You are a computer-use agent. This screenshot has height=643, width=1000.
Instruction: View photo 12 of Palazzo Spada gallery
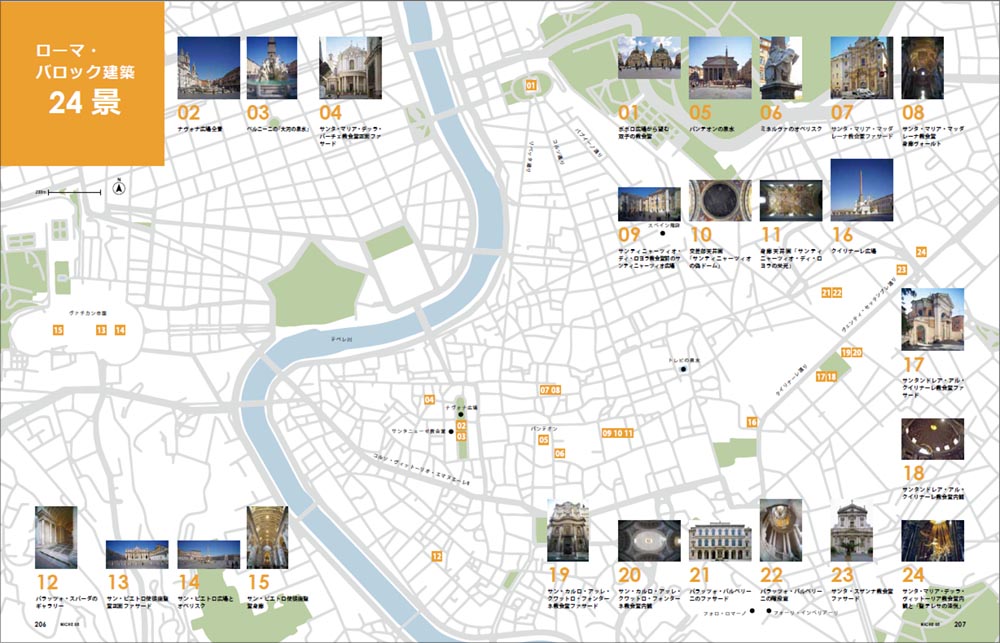click(x=56, y=538)
